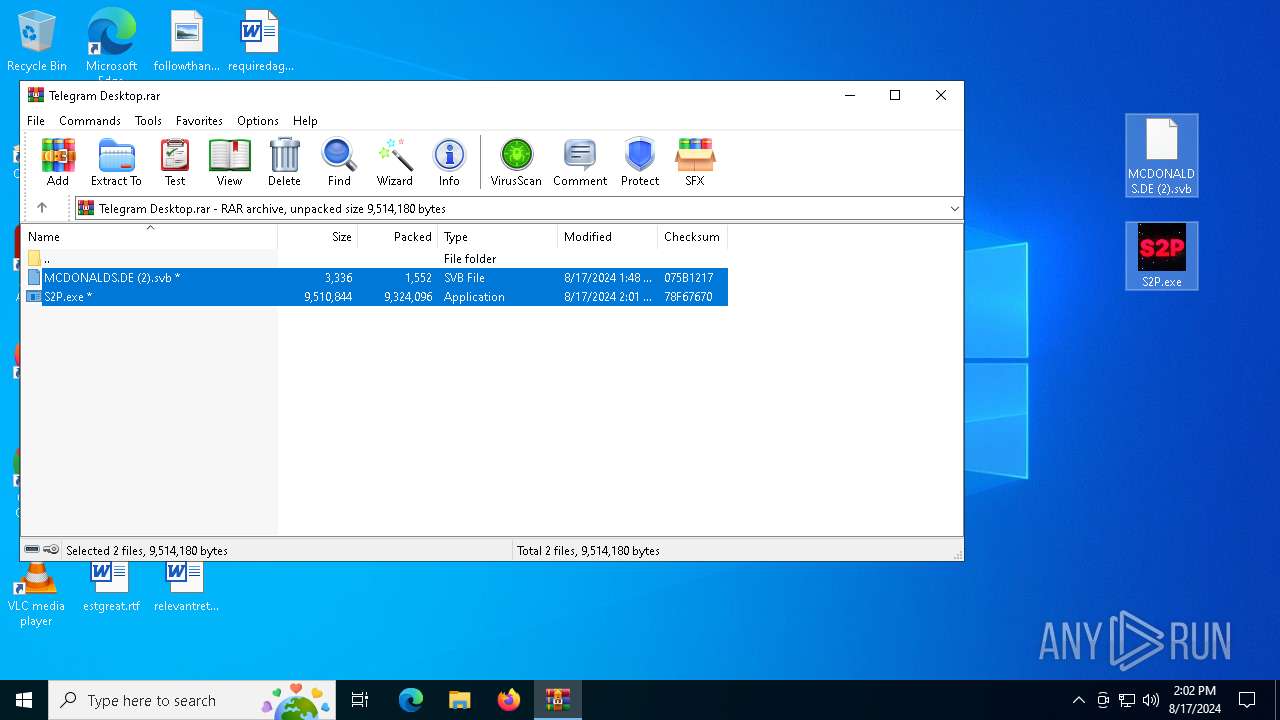Image resolution: width=1280 pixels, height=720 pixels.
Task: Click Windows Start button
Action: click(x=24, y=700)
